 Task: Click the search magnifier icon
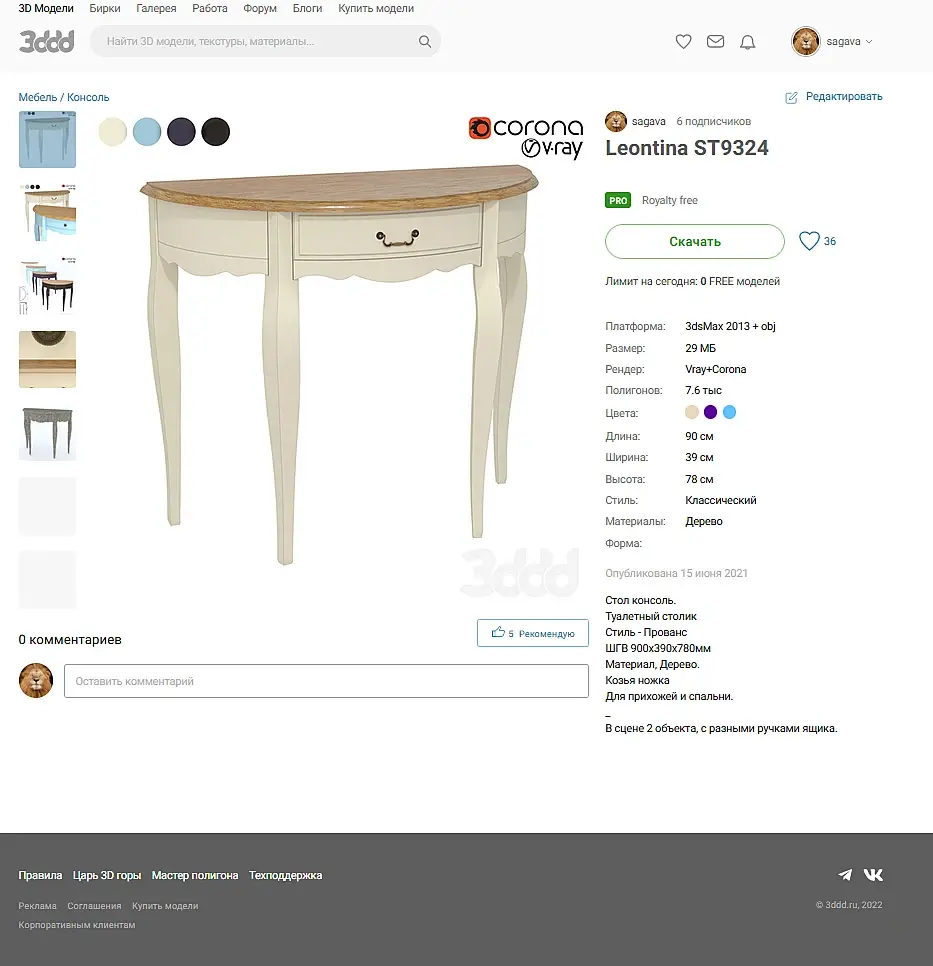[425, 41]
